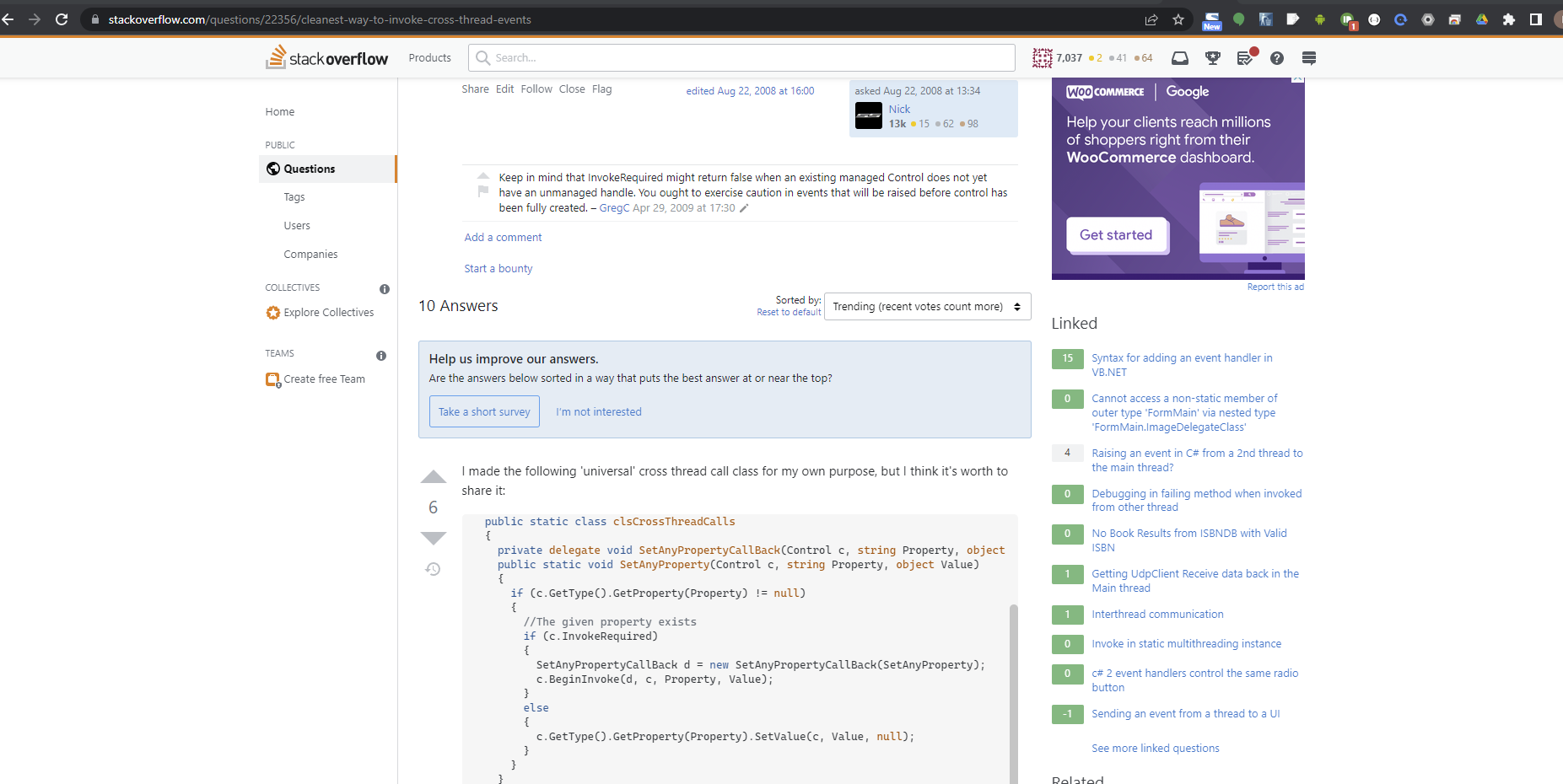
Task: Upvote the answer with score 6
Action: [434, 476]
